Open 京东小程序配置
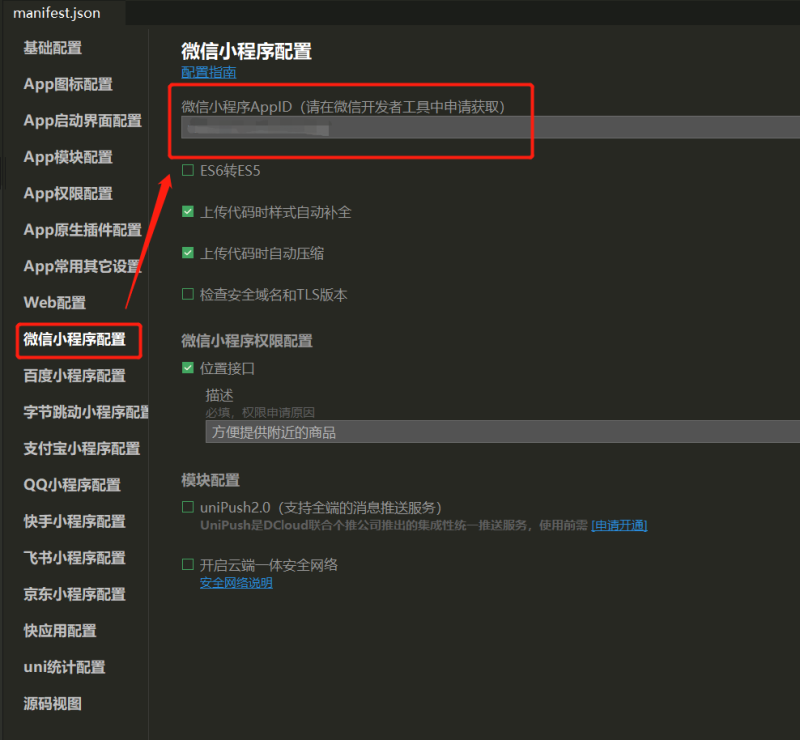The height and width of the screenshot is (740, 800). click(x=74, y=595)
